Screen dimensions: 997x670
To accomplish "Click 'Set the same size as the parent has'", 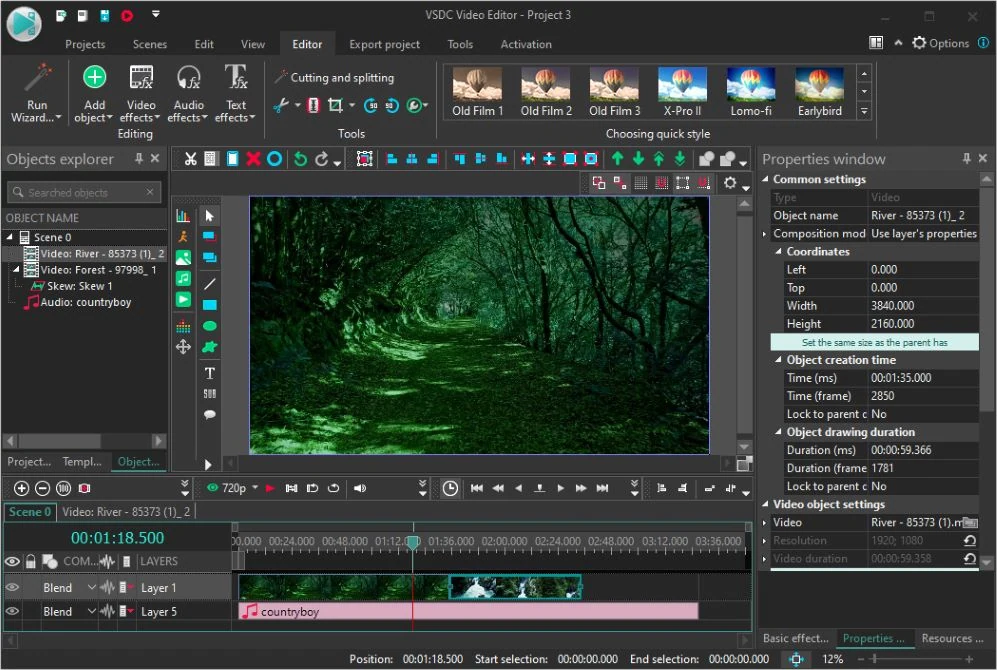I will pyautogui.click(x=873, y=341).
